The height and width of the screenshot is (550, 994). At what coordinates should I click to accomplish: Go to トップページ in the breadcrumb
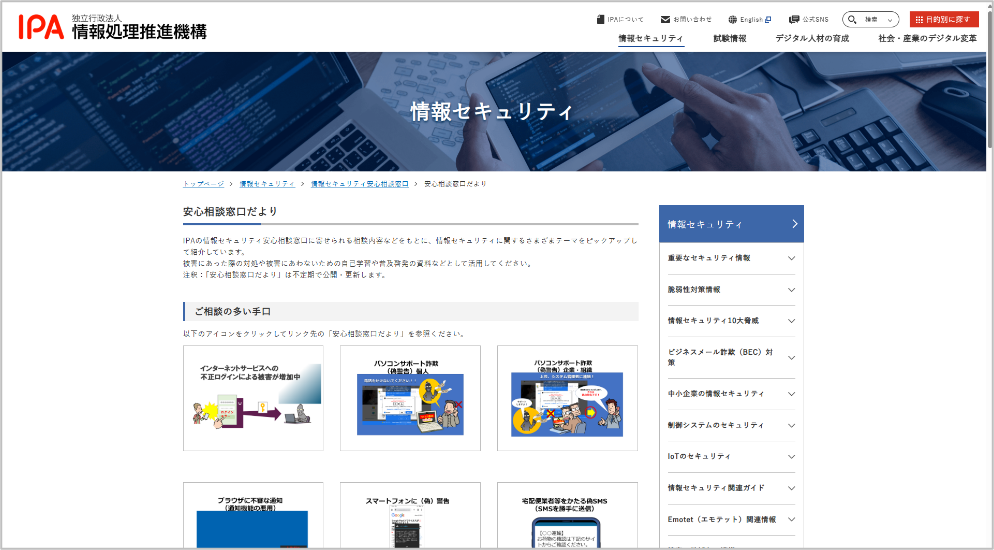(x=203, y=184)
